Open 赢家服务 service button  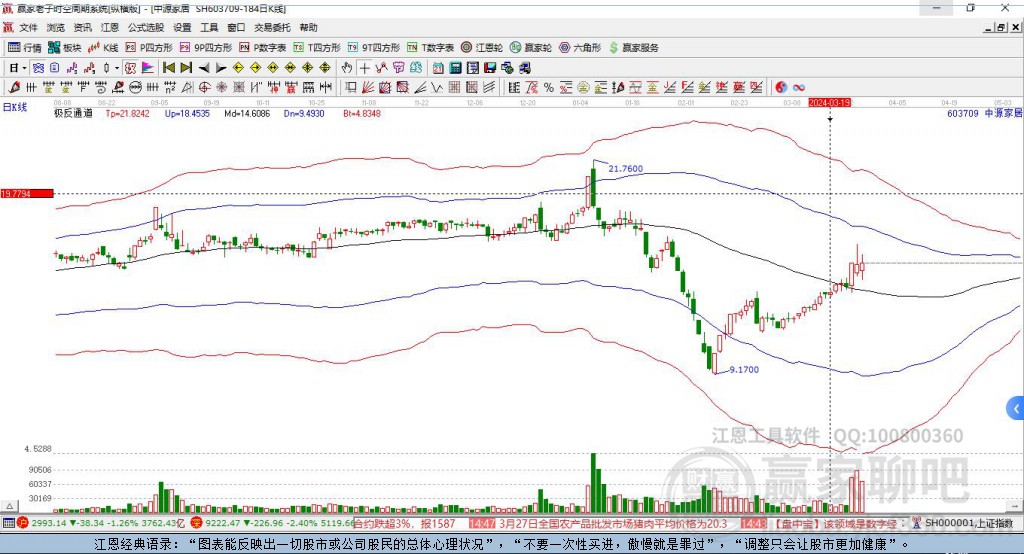[634, 48]
